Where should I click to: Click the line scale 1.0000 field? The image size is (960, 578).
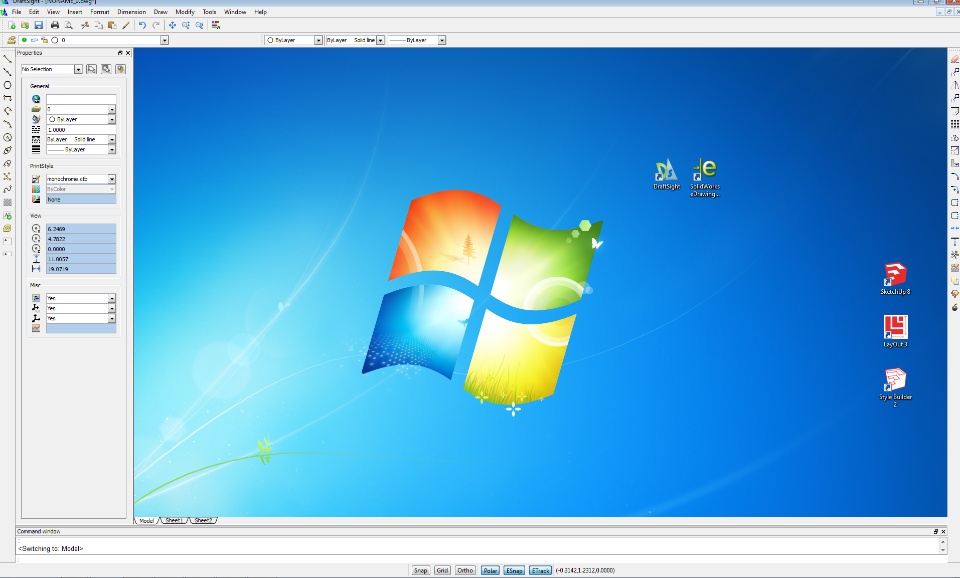point(81,130)
